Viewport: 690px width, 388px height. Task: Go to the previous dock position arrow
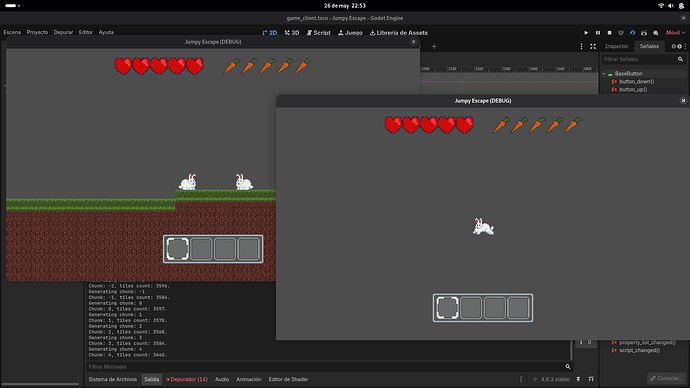pyautogui.click(x=673, y=46)
